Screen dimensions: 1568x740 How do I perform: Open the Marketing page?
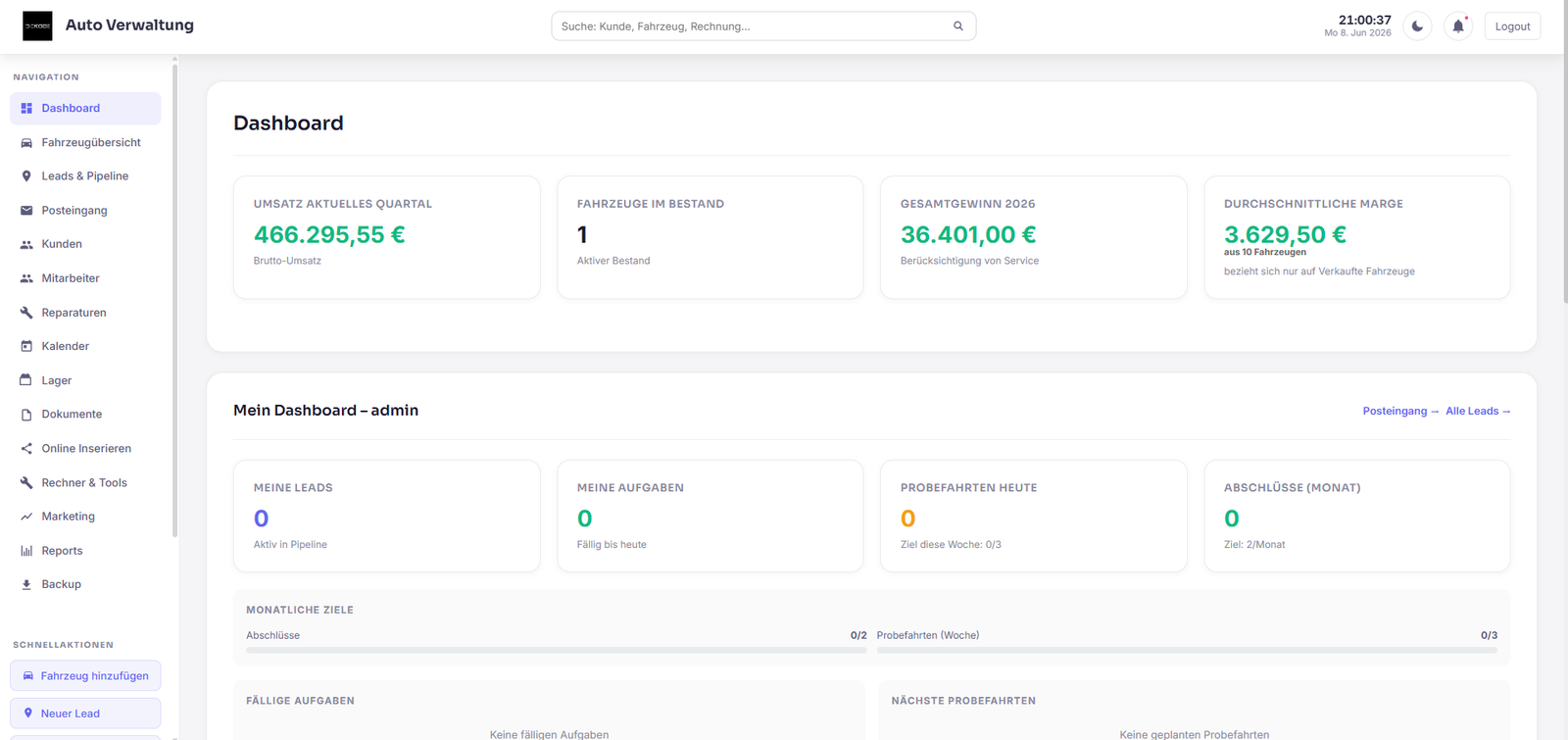point(85,517)
